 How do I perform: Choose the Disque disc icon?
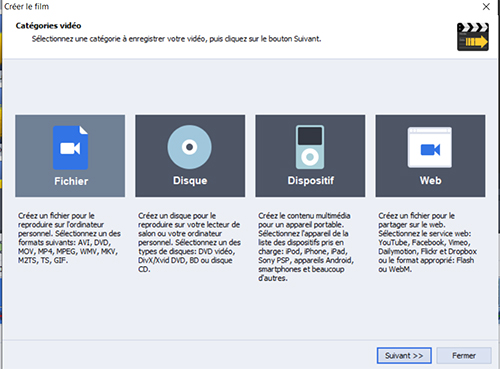click(x=189, y=147)
